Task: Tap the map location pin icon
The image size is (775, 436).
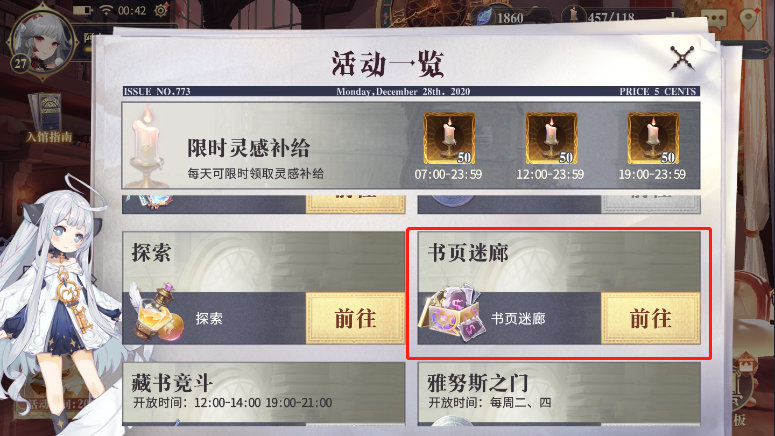Action: pyautogui.click(x=750, y=19)
